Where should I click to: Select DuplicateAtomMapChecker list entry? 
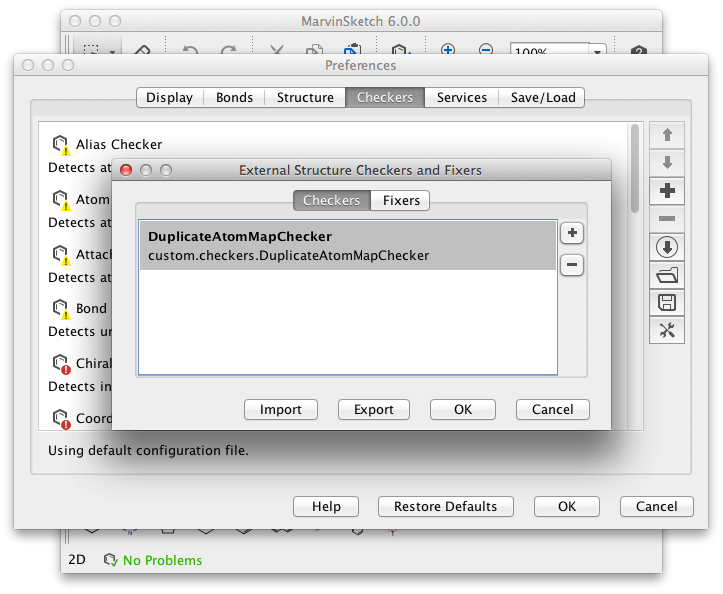point(346,246)
